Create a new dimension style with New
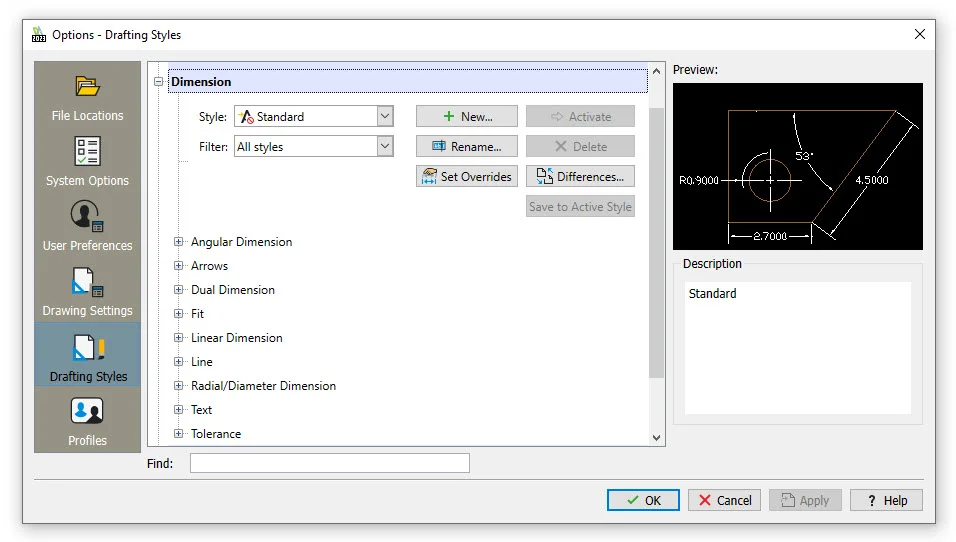 pyautogui.click(x=467, y=117)
